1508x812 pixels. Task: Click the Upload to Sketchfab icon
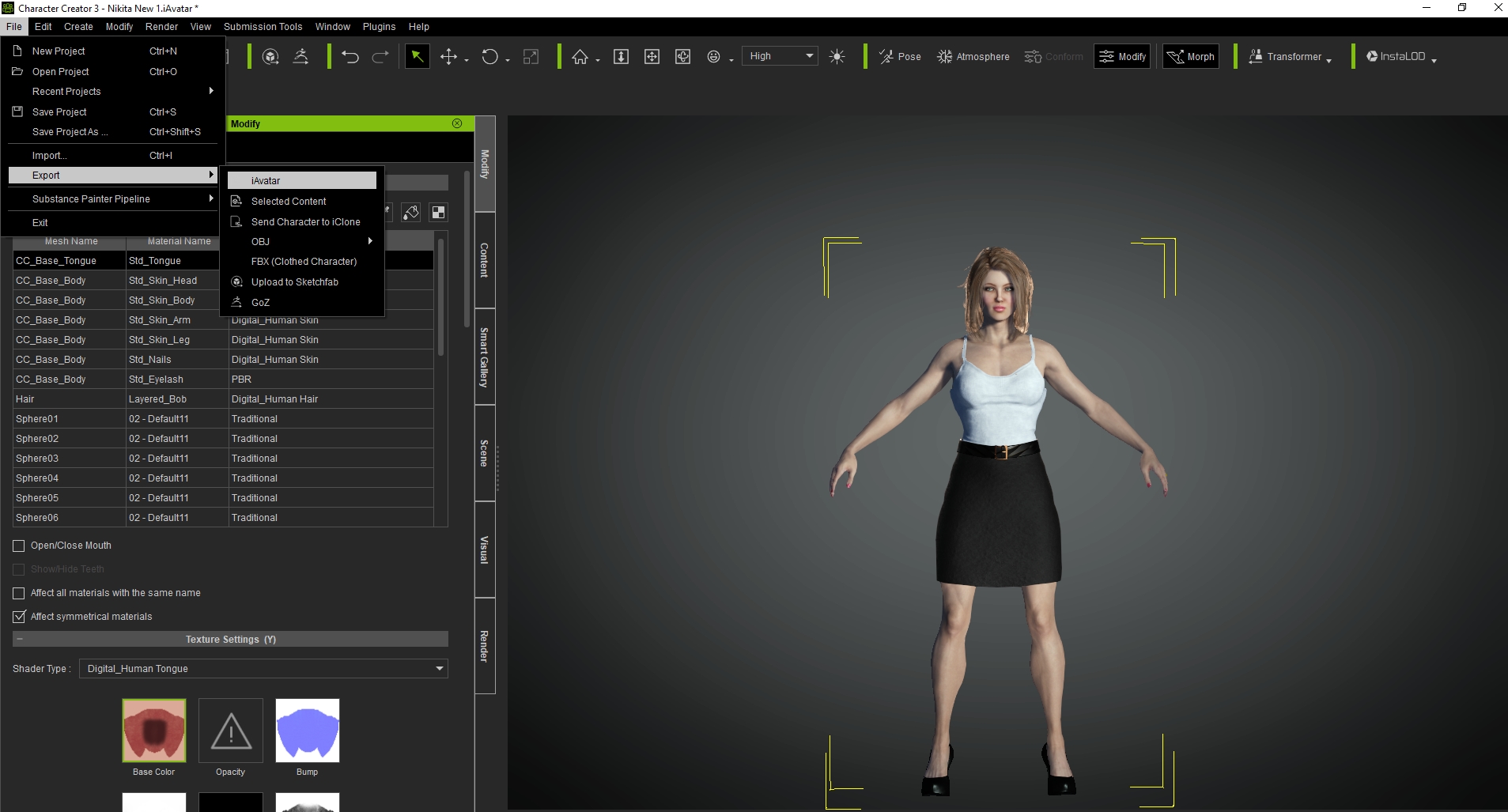(236, 281)
